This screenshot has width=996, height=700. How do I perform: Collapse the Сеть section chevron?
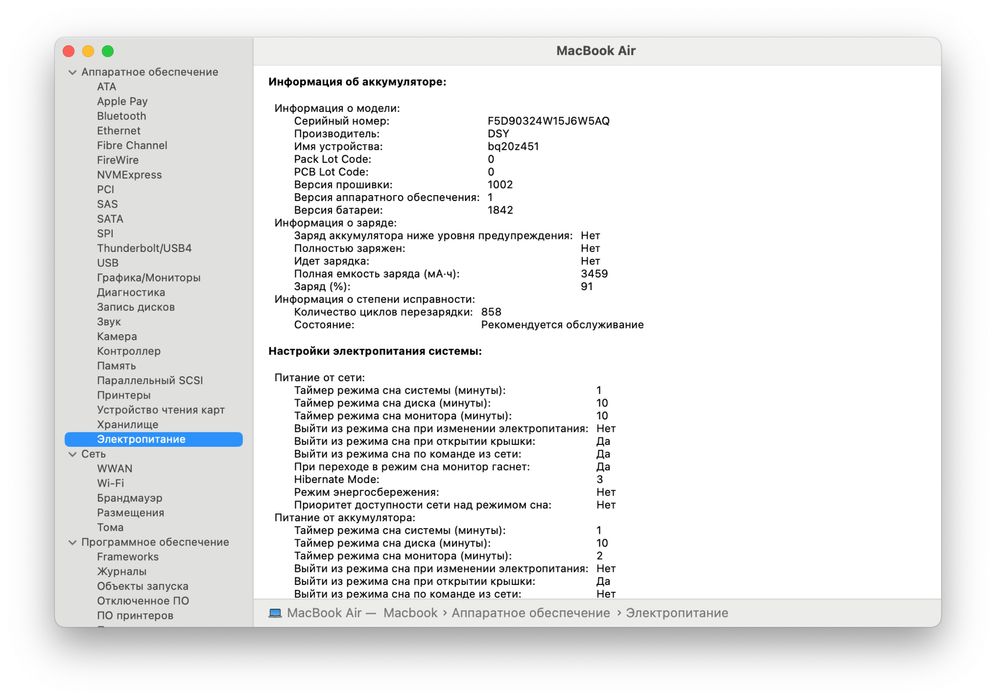coord(72,454)
